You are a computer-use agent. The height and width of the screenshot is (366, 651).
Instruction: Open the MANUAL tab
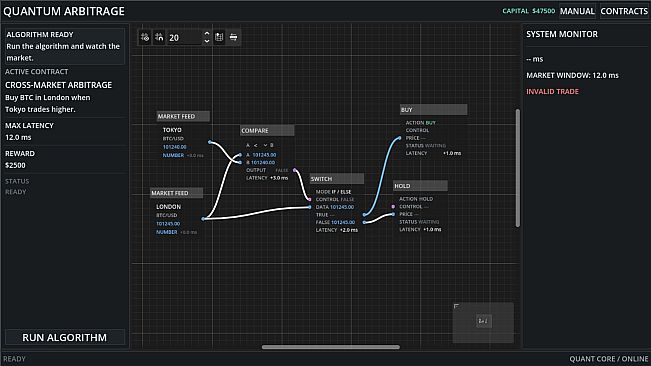pyautogui.click(x=577, y=11)
